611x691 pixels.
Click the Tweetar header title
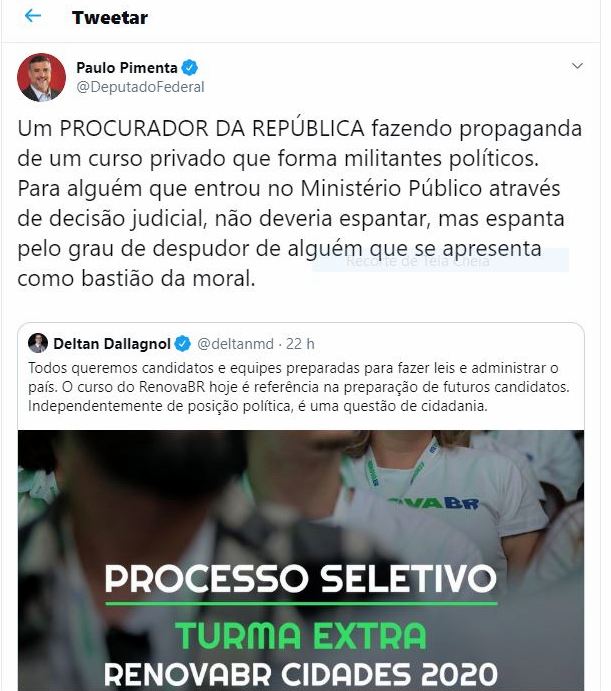click(x=110, y=18)
